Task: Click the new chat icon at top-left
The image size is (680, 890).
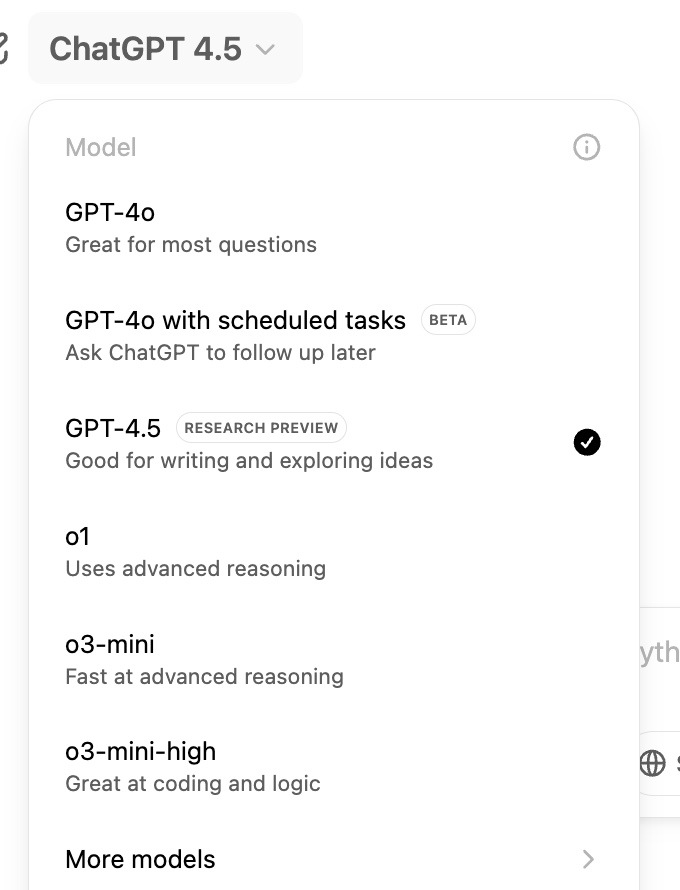Action: [x=3, y=48]
